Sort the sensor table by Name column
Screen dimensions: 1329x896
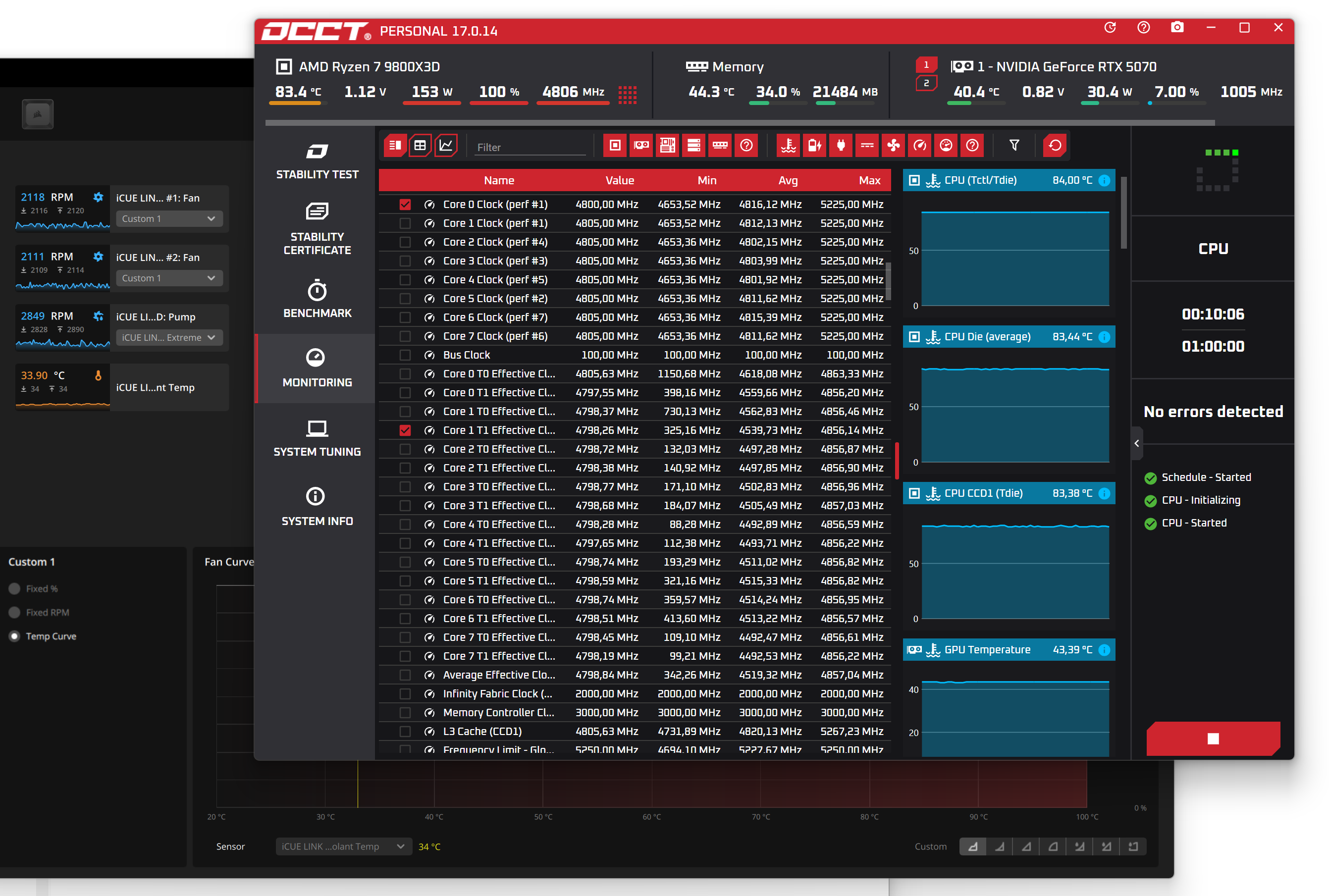(x=499, y=181)
